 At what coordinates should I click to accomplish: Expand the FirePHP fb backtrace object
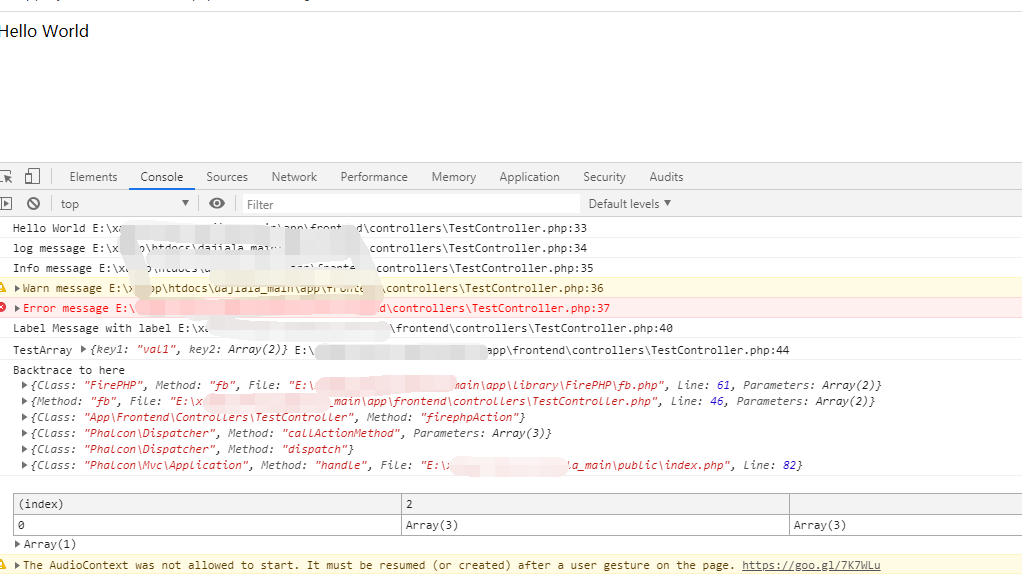point(25,386)
